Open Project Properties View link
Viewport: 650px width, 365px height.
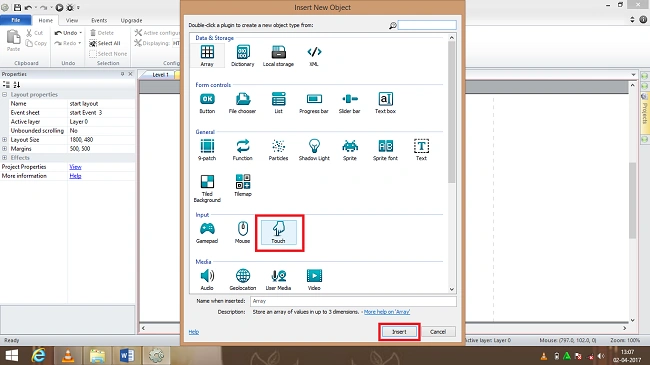(x=75, y=167)
